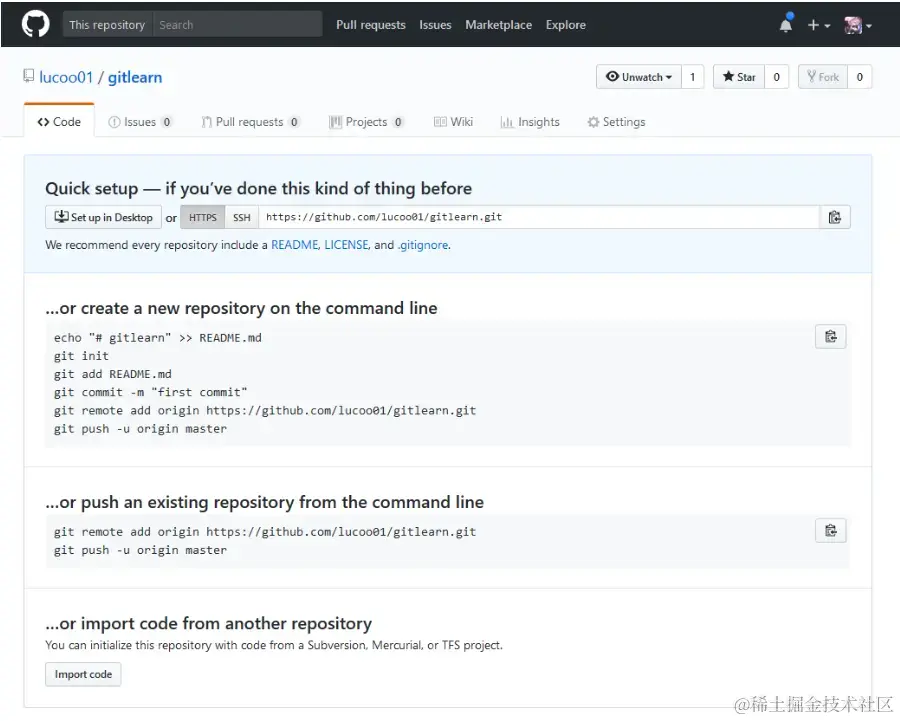Click the repository book icon beside lucoo01
The width and height of the screenshot is (900, 721).
[29, 76]
